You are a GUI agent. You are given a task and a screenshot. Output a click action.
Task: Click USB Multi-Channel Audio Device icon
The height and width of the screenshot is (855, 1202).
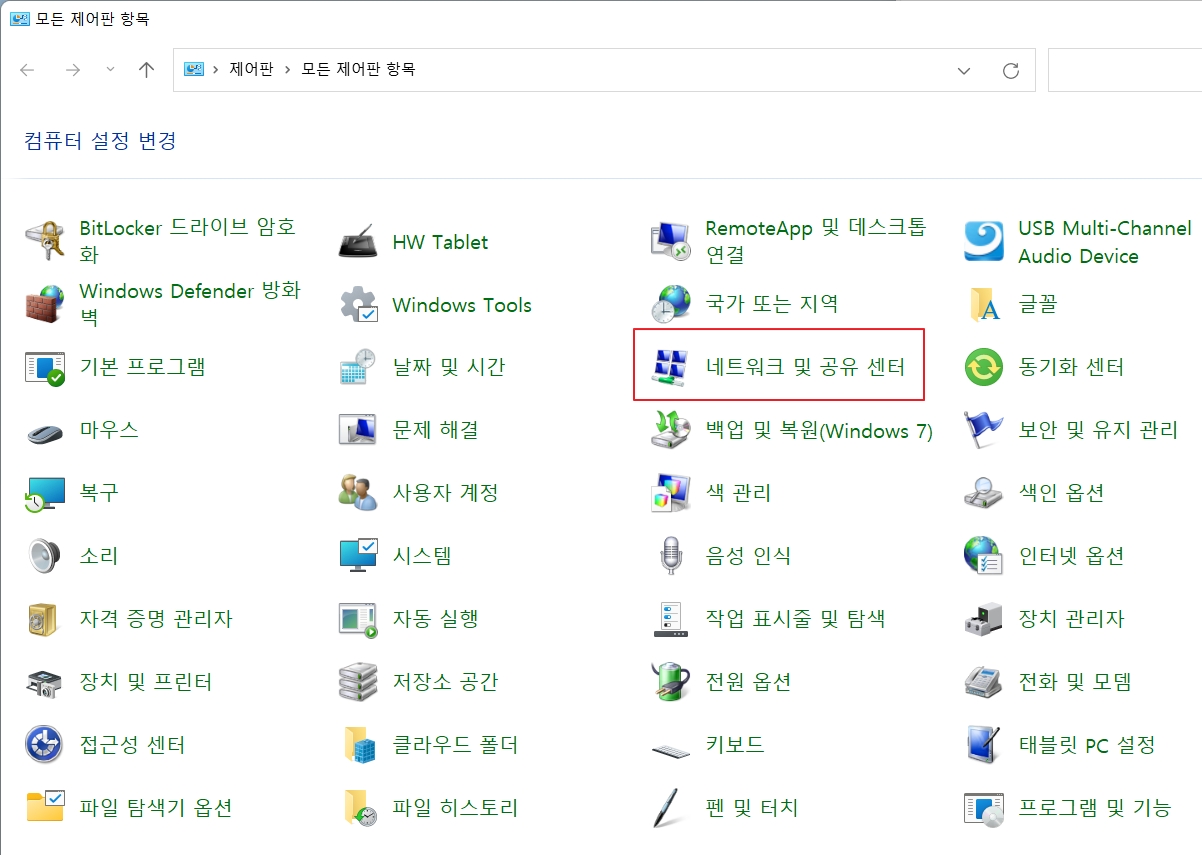click(984, 242)
